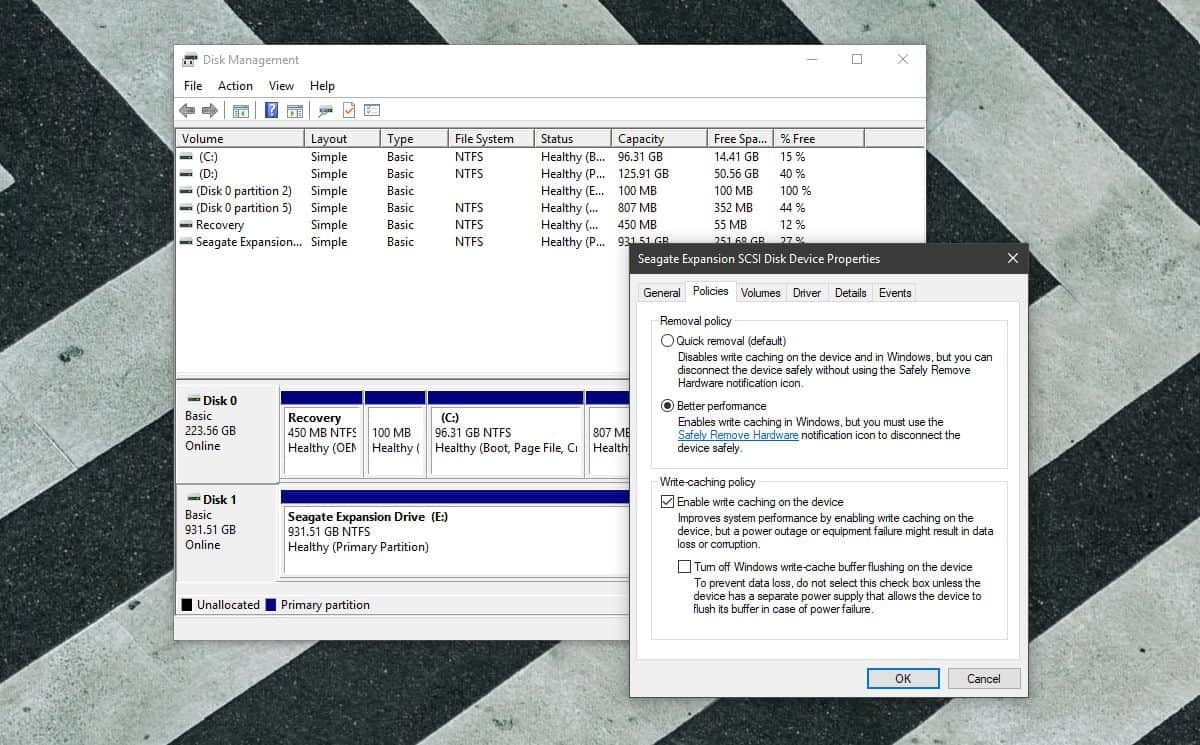Click the Forward arrow in Disk Management toolbar

click(210, 110)
